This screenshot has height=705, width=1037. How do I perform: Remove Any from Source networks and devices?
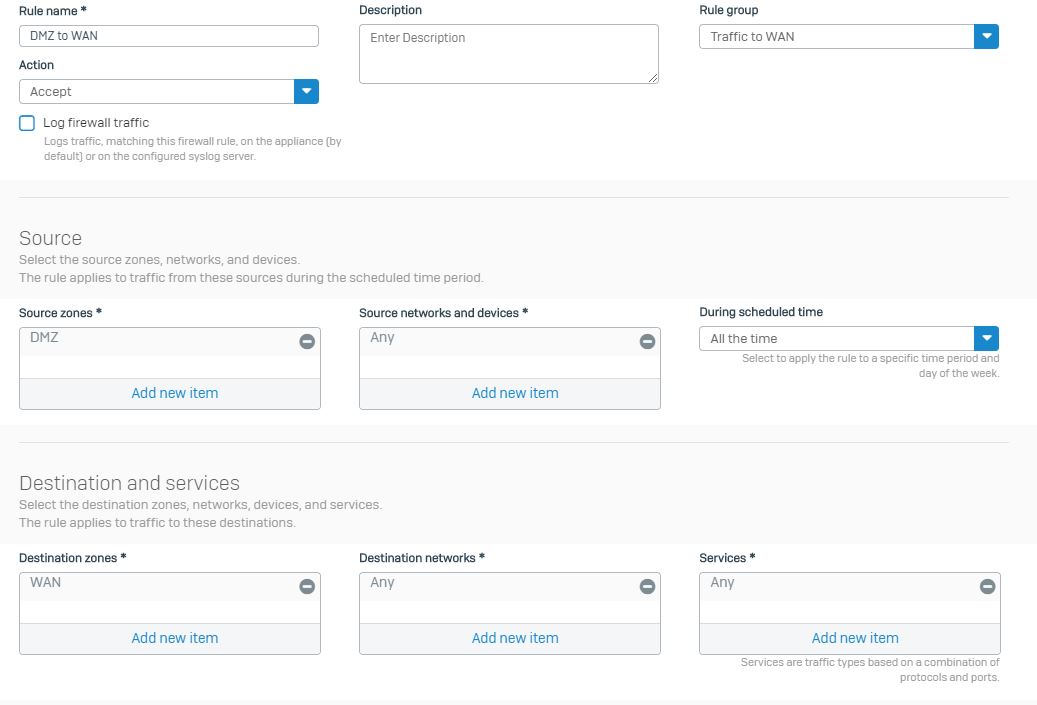647,341
